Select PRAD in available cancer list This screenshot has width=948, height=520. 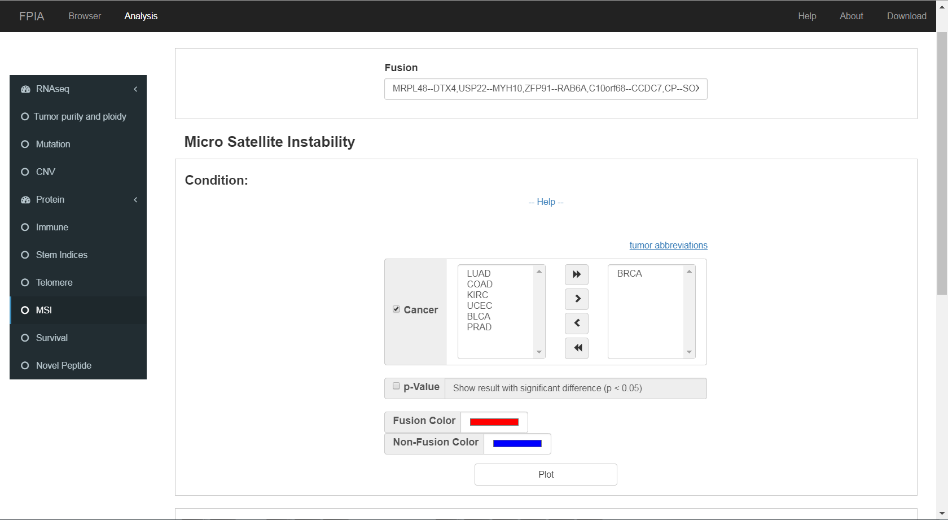tap(479, 327)
